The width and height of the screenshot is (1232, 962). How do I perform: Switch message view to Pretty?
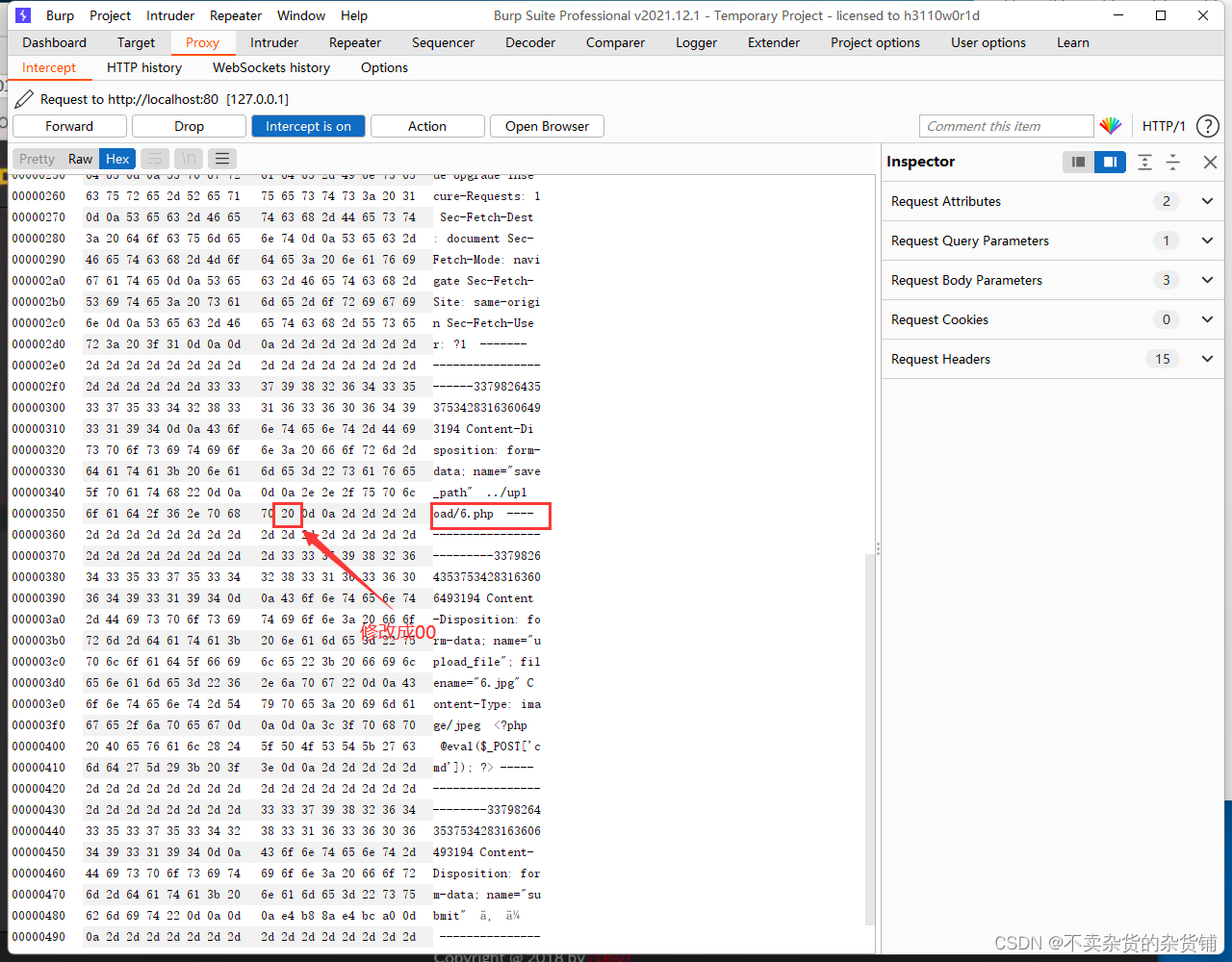[38, 159]
